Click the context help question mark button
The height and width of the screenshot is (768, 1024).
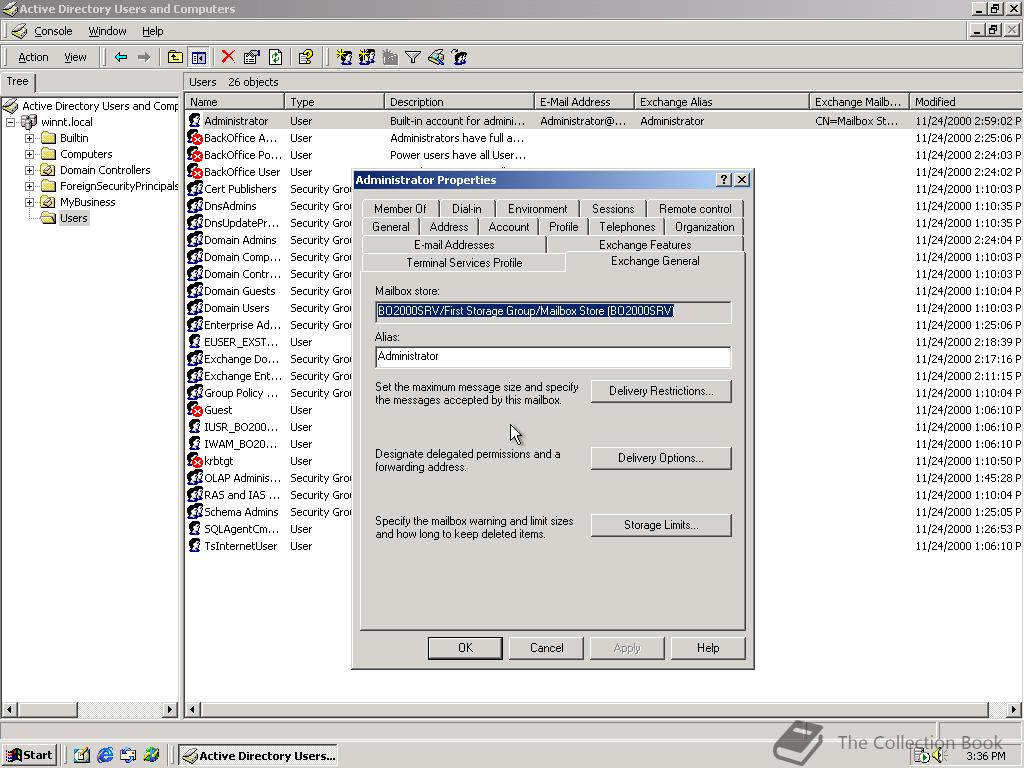[x=724, y=180]
